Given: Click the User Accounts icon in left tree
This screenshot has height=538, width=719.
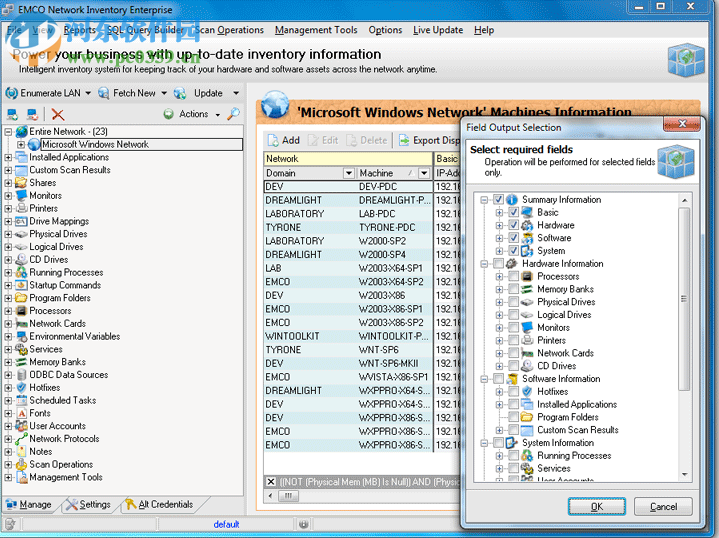Looking at the screenshot, I should click(x=22, y=426).
